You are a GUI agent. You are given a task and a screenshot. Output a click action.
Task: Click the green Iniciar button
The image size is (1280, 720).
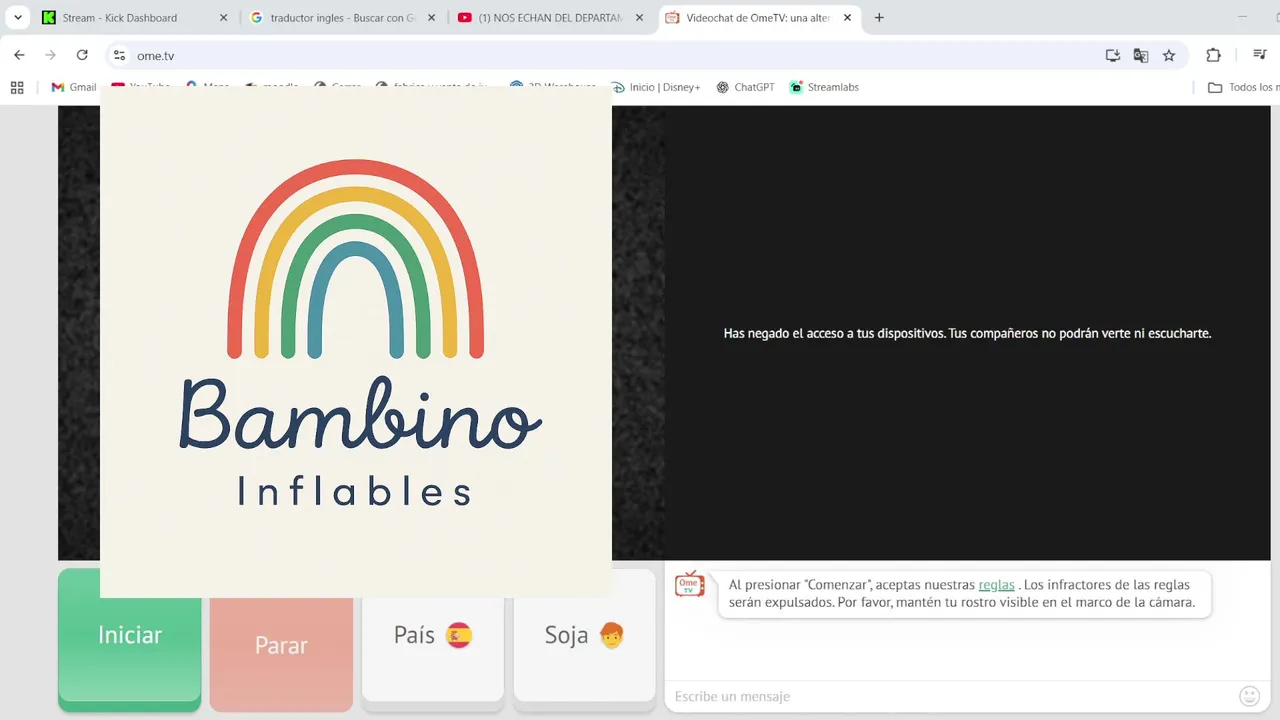[x=129, y=635]
